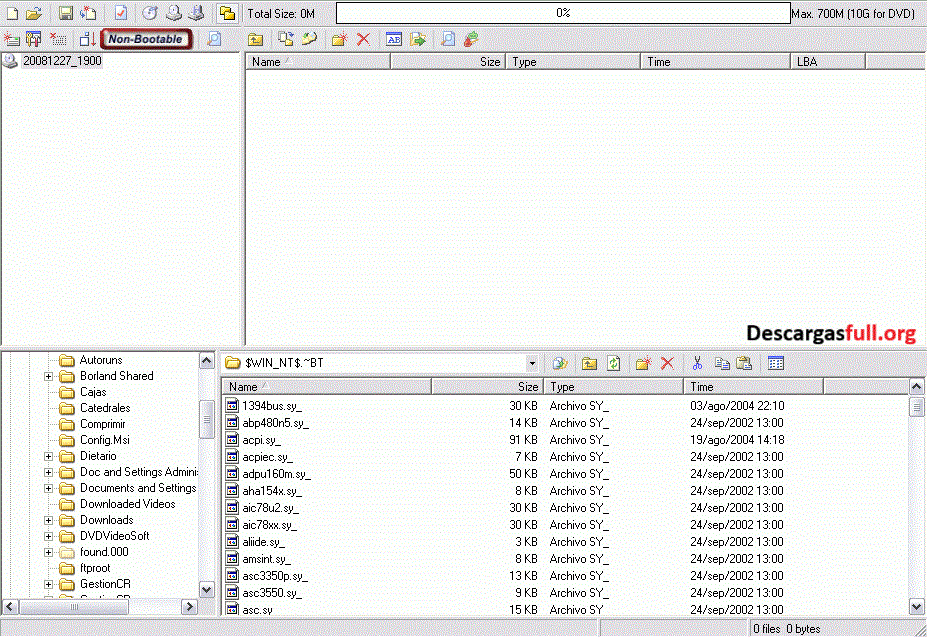Go up one folder level in the browser
Screen dimensions: 927x637
pyautogui.click(x=590, y=362)
